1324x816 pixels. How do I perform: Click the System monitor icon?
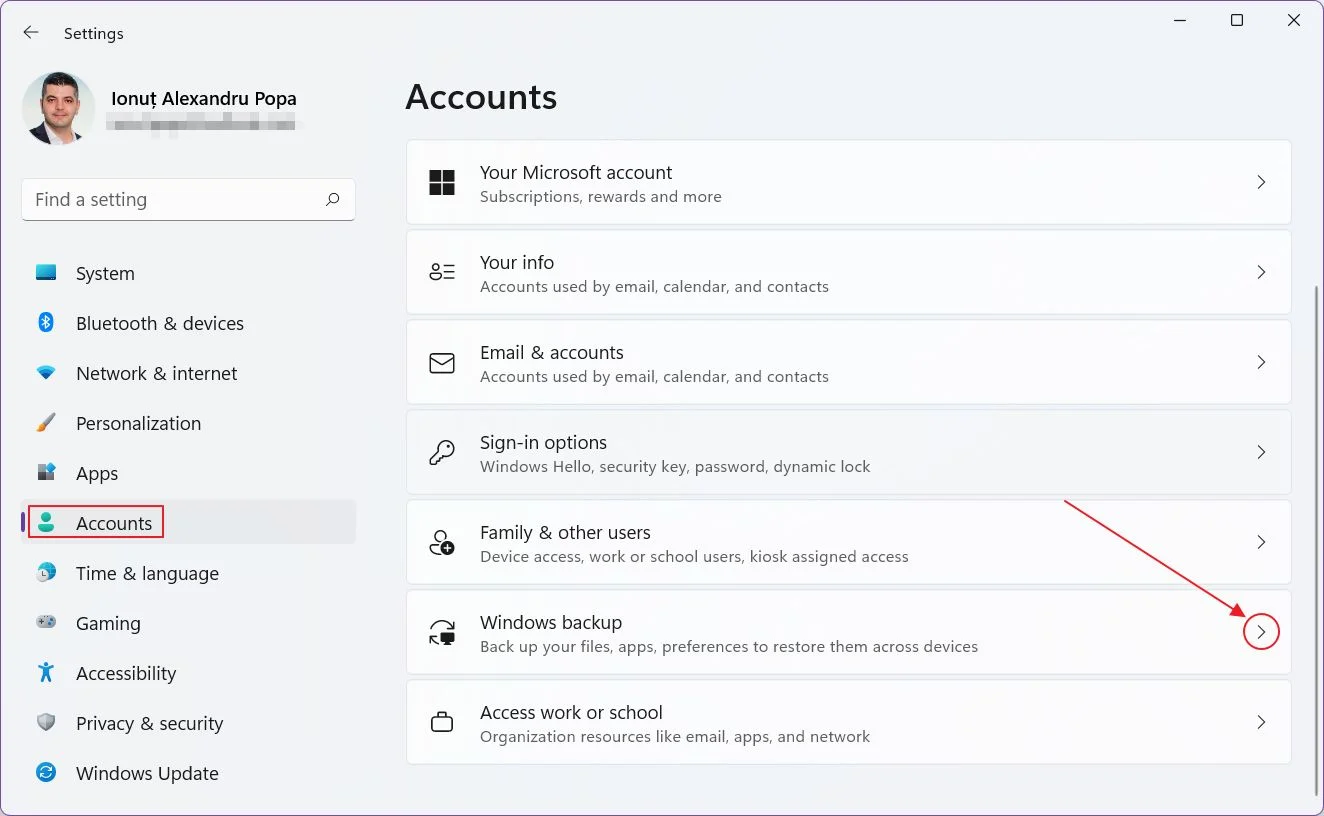tap(46, 273)
